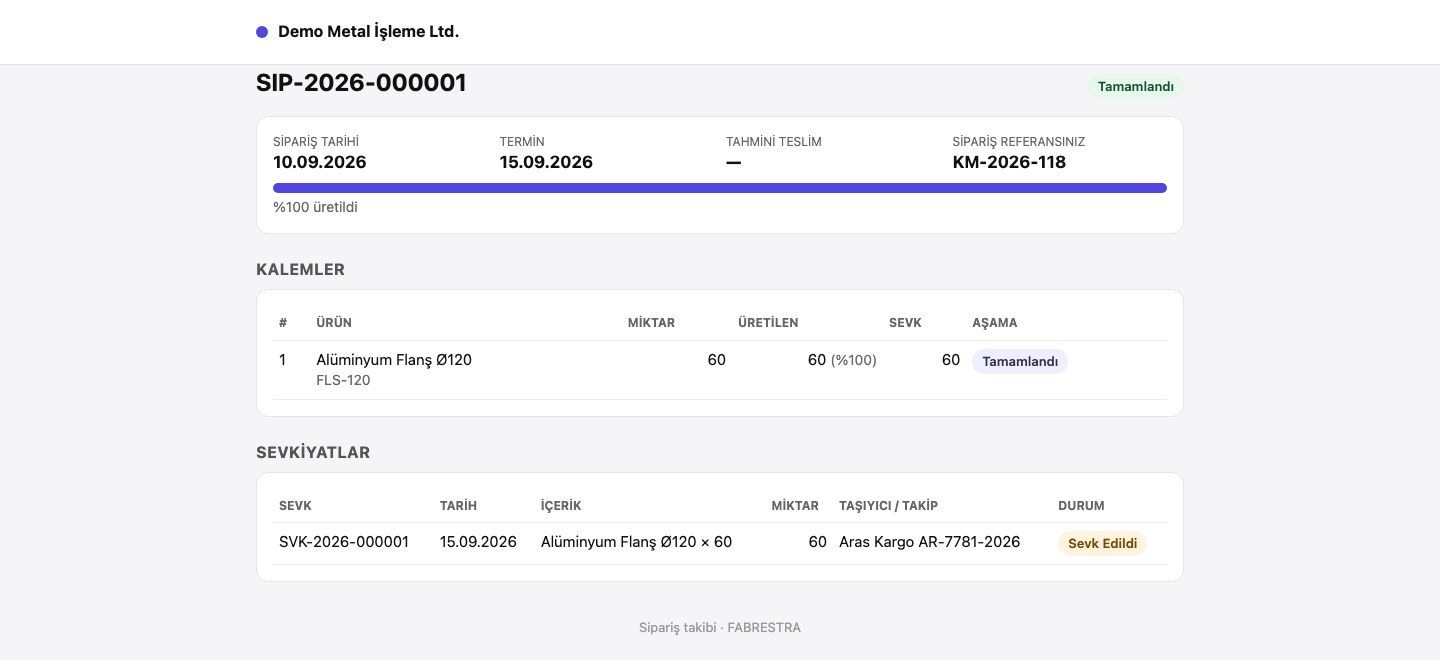Click the 100% production progress bar
1440x660 pixels.
[720, 188]
